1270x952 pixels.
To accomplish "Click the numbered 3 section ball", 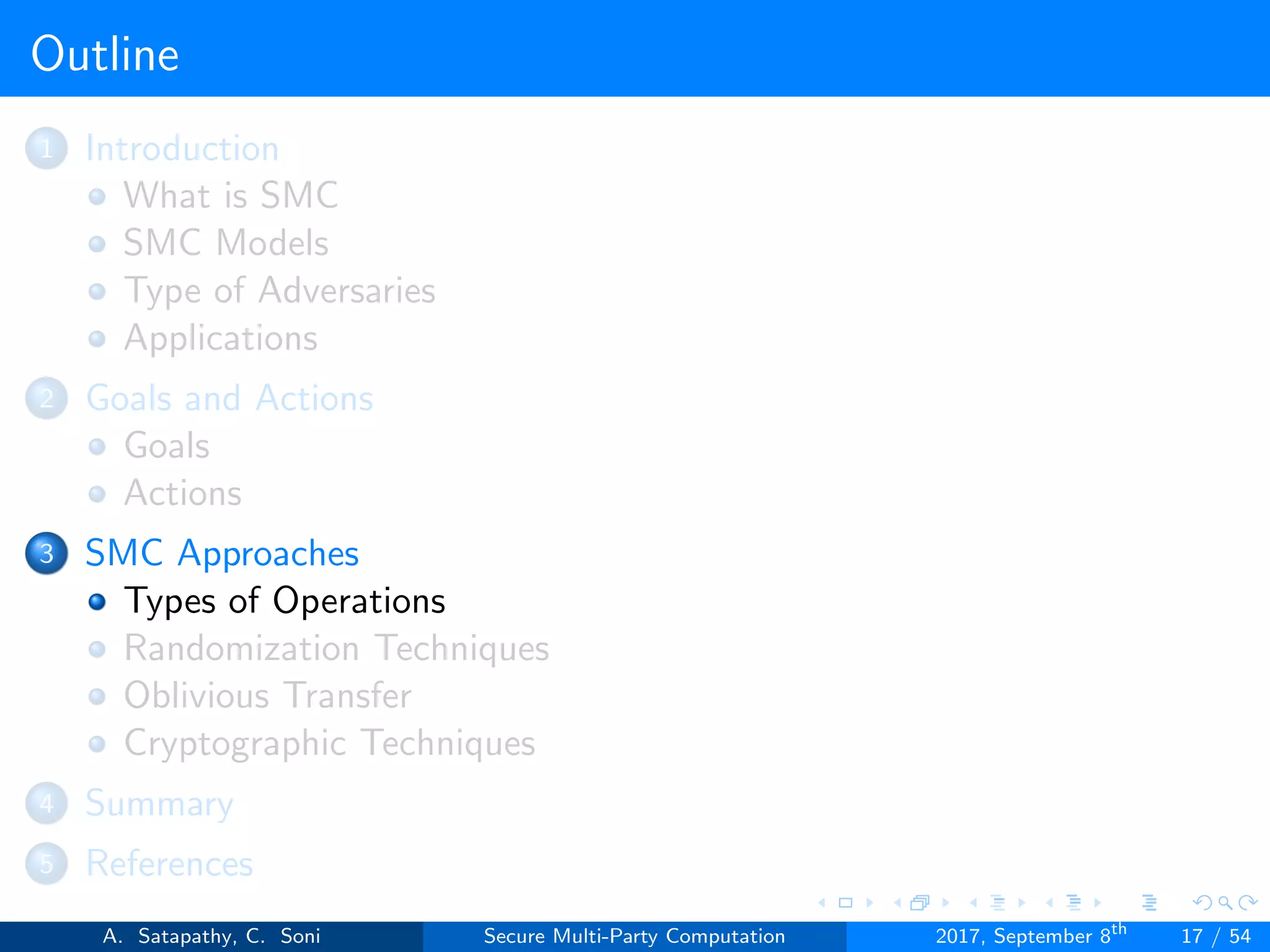I will [47, 553].
